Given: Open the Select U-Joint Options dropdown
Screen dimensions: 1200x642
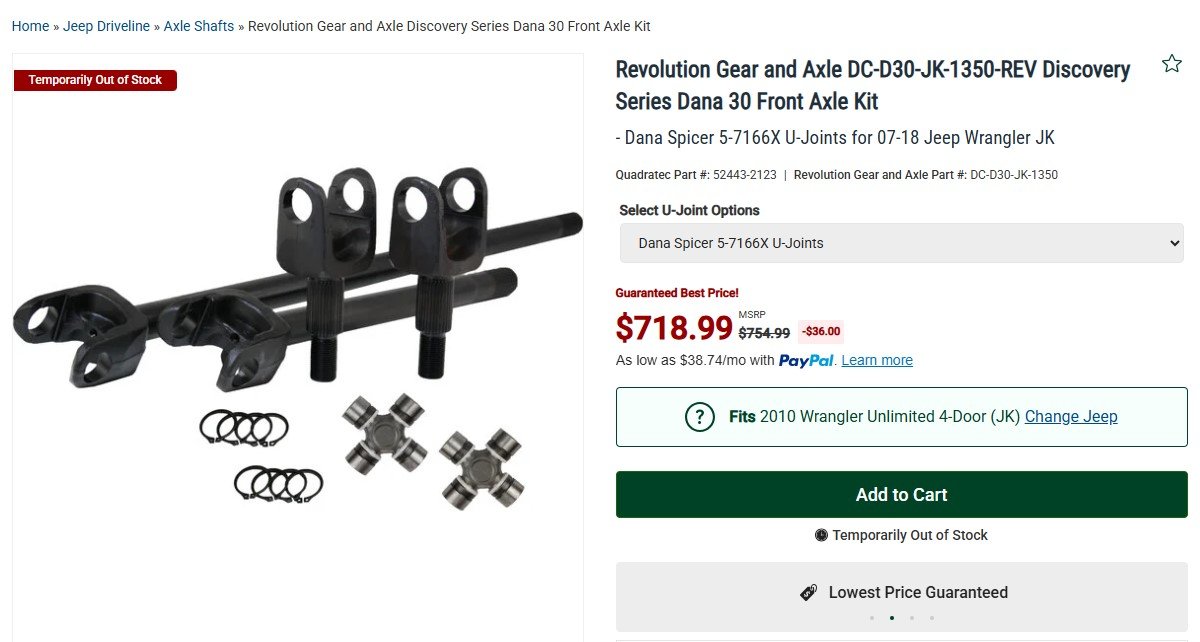Looking at the screenshot, I should pyautogui.click(x=901, y=243).
